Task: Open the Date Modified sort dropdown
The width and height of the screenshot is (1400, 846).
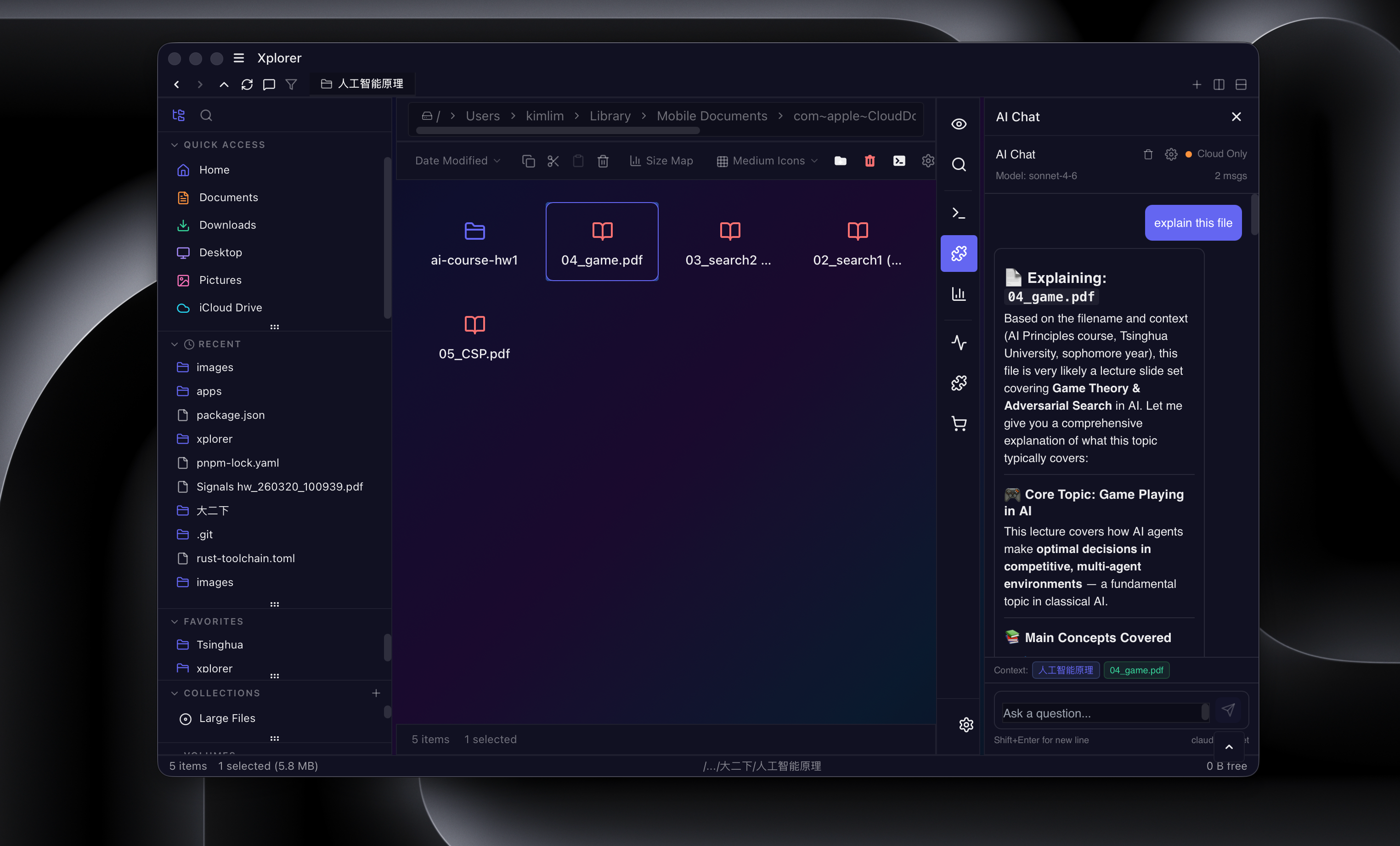Action: 457,161
